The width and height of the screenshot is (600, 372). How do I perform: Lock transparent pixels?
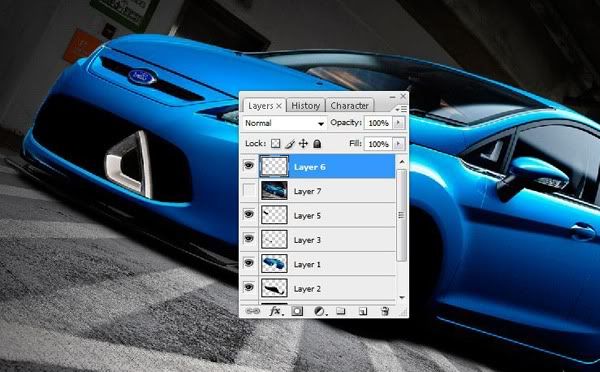276,144
